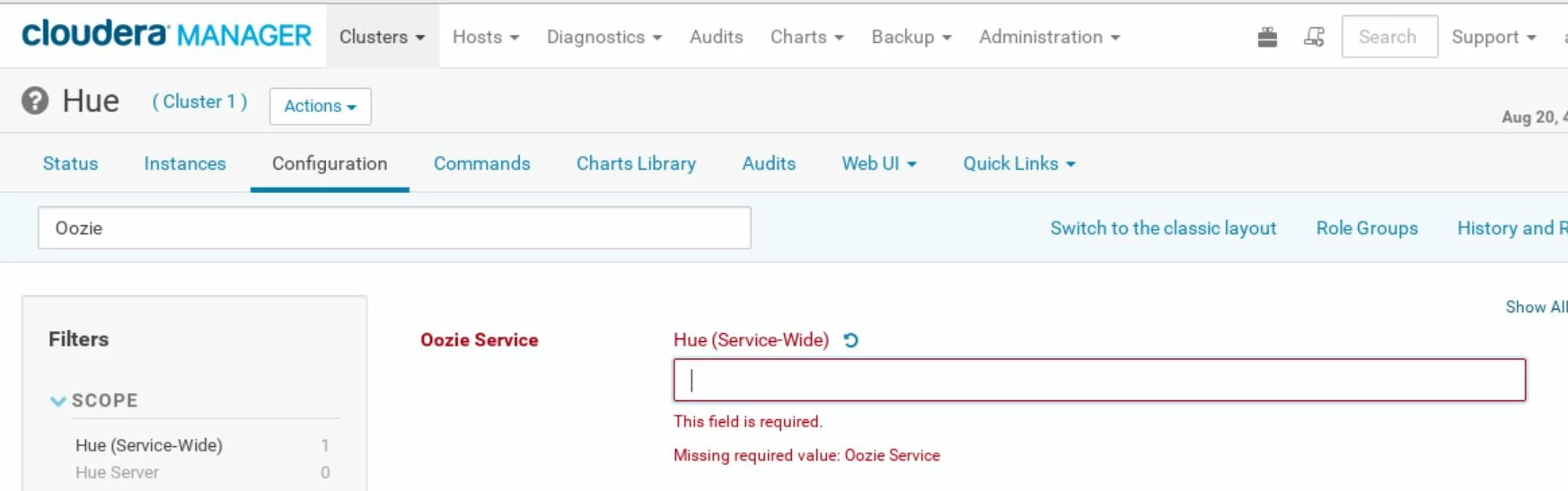Expand the Web UI dropdown tab

click(x=879, y=163)
